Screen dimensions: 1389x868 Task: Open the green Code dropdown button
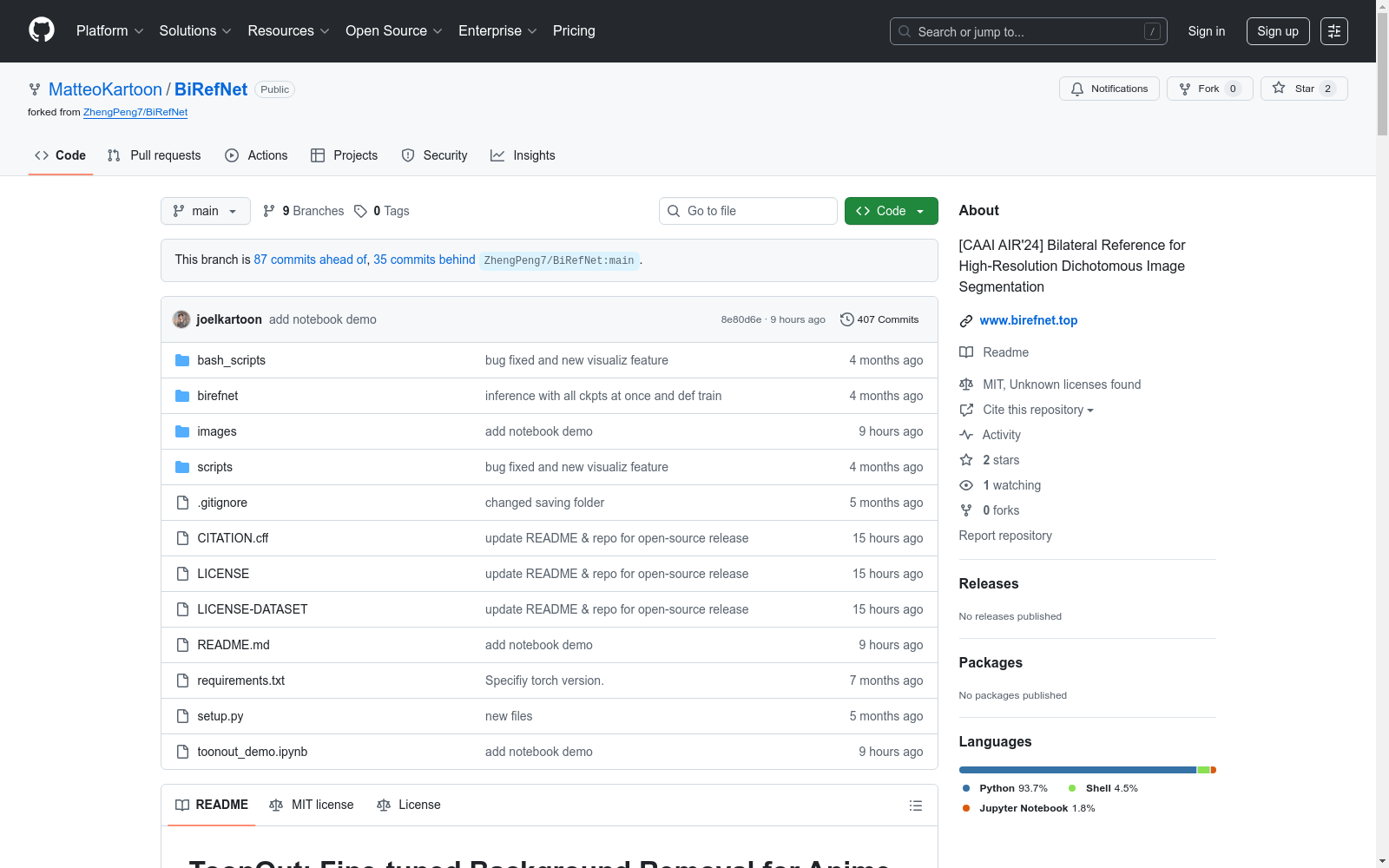(x=891, y=211)
